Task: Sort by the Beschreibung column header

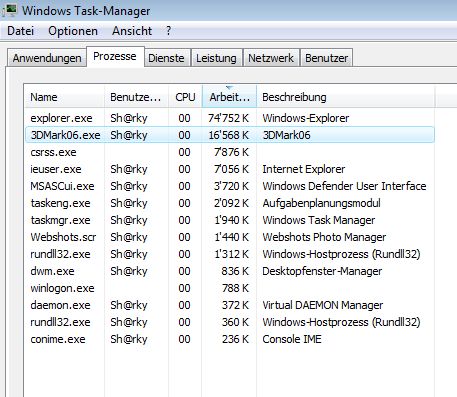Action: [346, 97]
